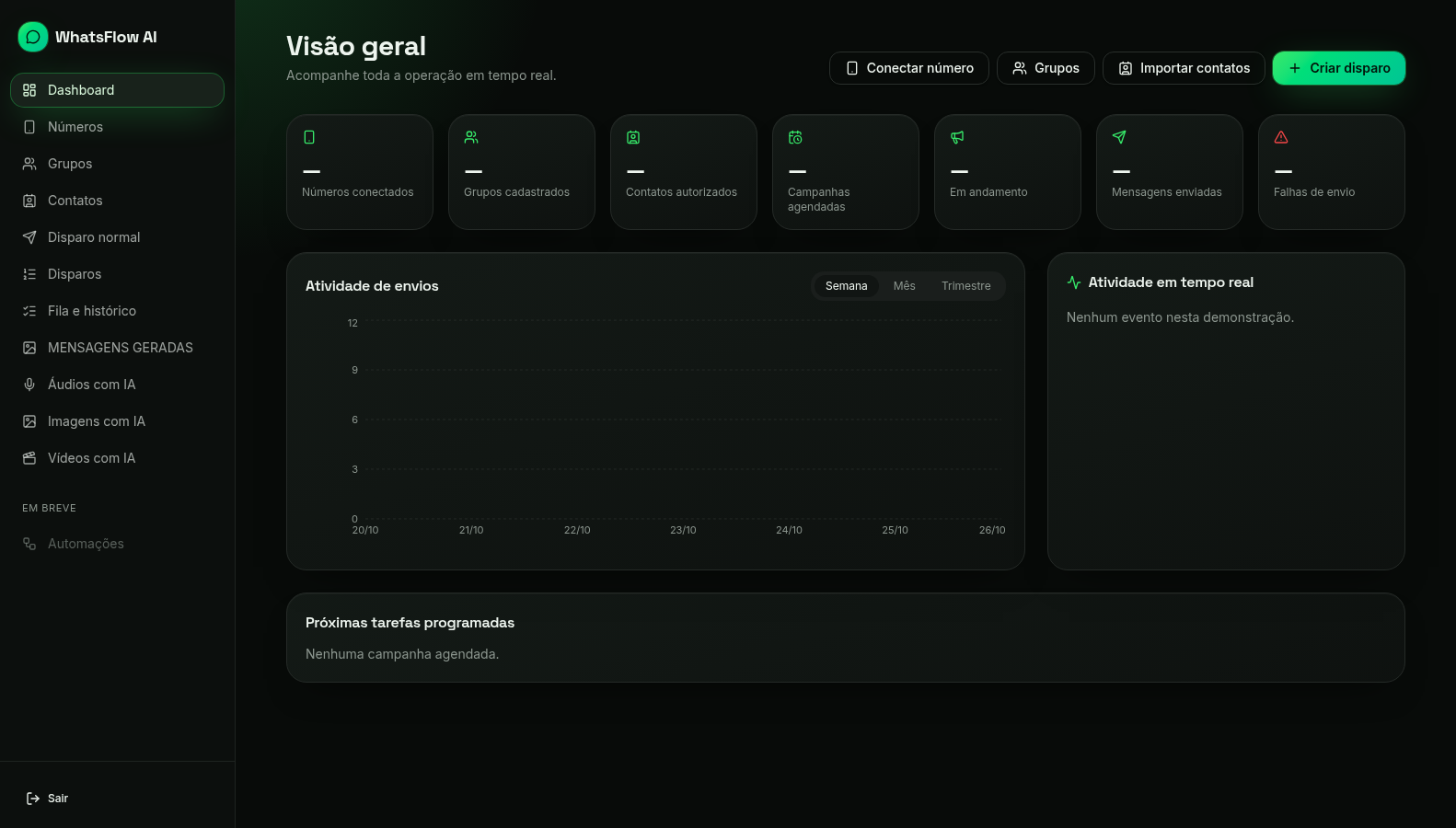Image resolution: width=1456 pixels, height=828 pixels.
Task: Click the people icon on Grupos cadastrados card
Action: 471,137
